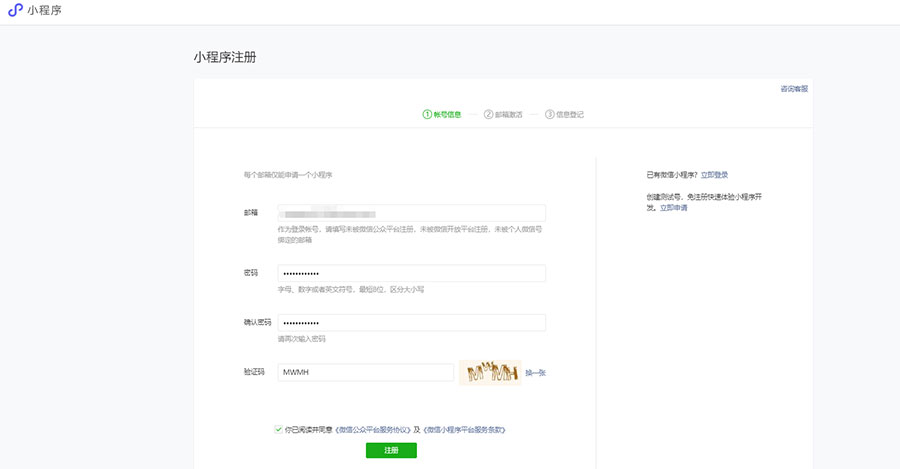Click 立即申请 for a test account
This screenshot has width=900, height=469.
[x=673, y=207]
